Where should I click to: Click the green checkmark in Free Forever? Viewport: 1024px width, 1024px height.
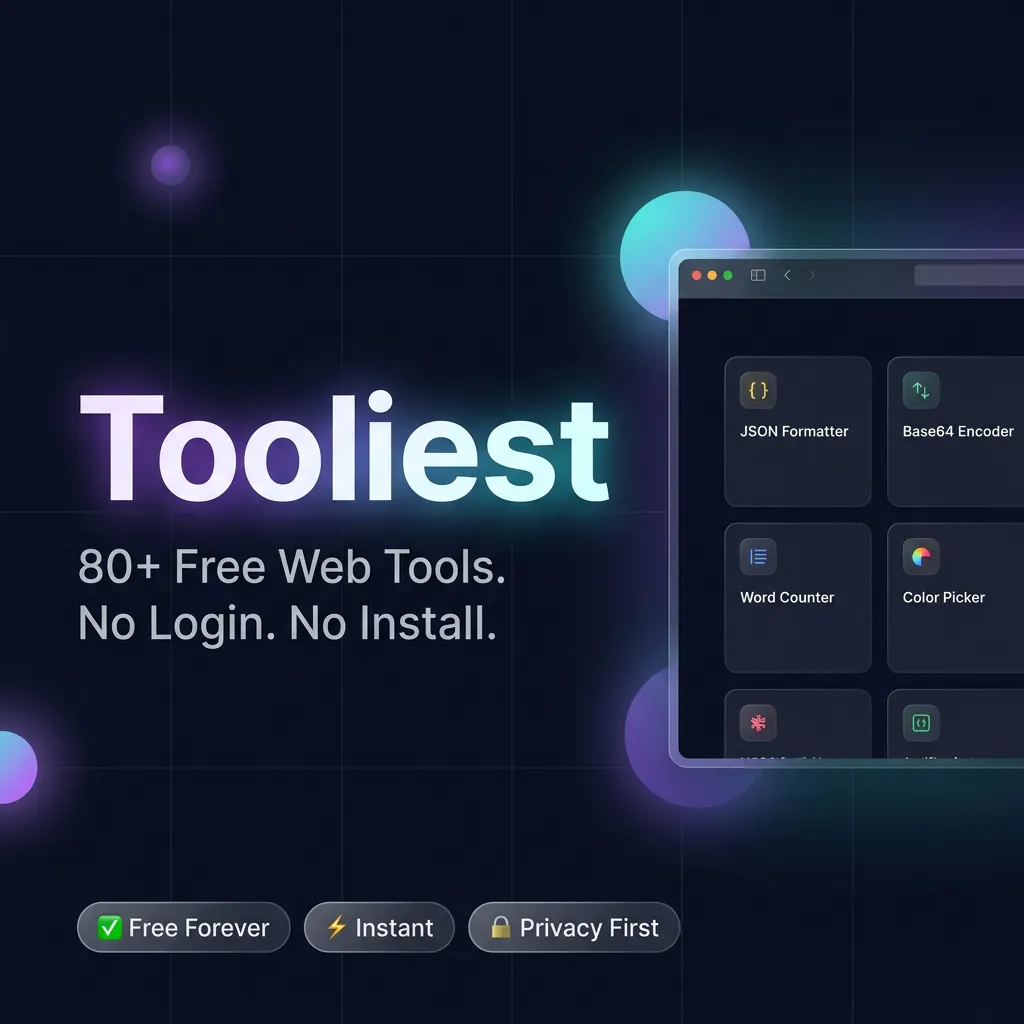[109, 927]
